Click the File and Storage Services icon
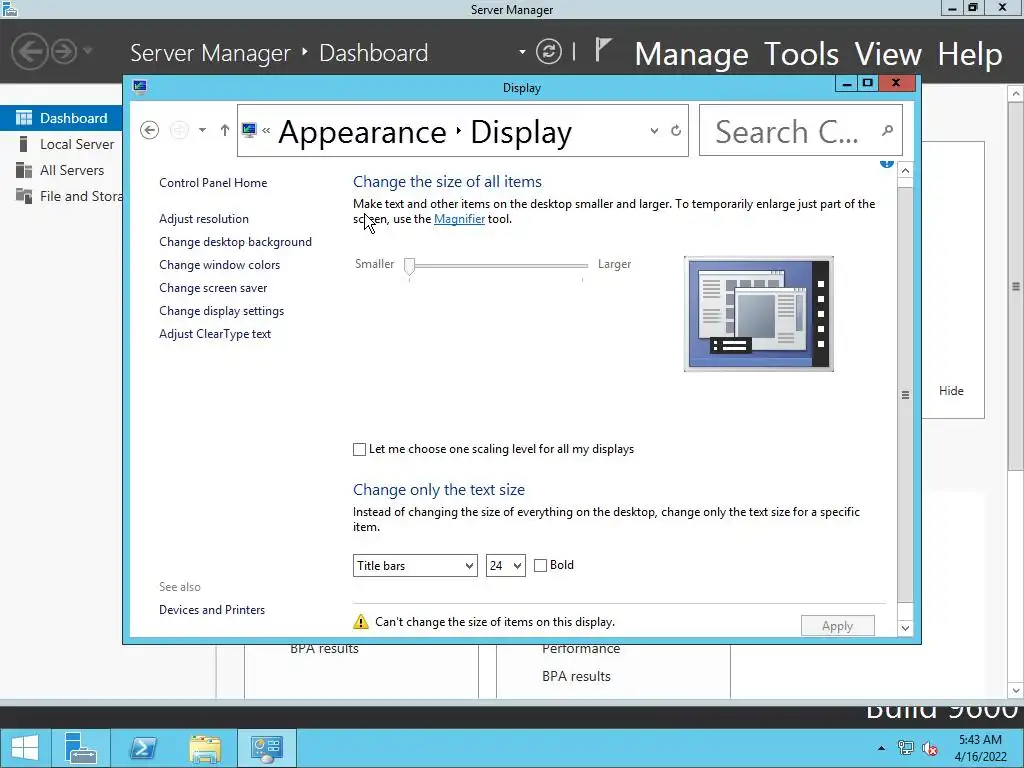This screenshot has width=1024, height=768. coord(24,196)
